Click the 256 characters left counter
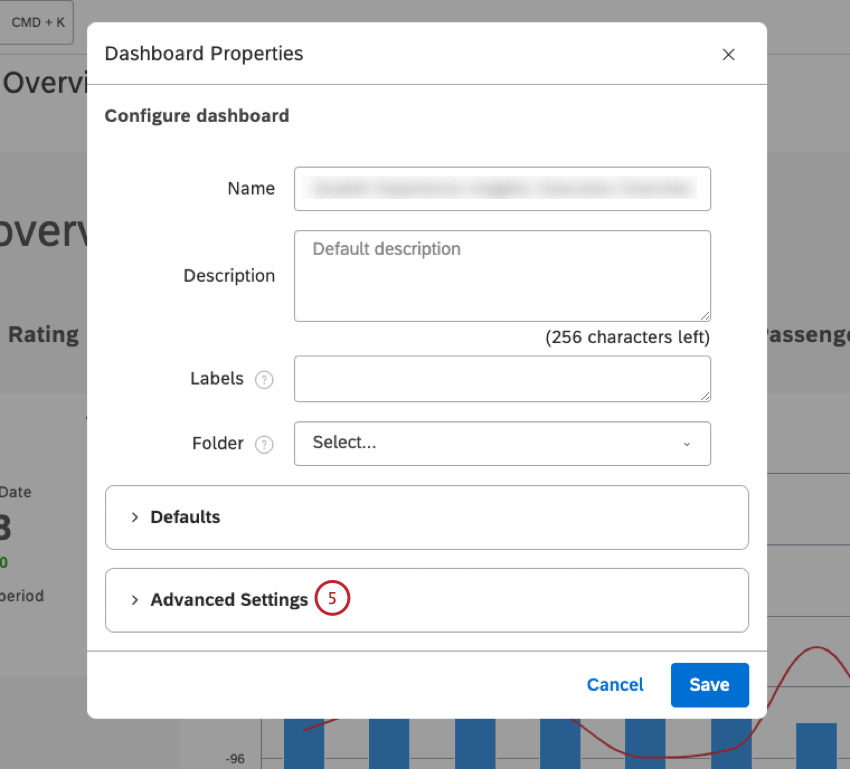The height and width of the screenshot is (769, 850). click(627, 337)
